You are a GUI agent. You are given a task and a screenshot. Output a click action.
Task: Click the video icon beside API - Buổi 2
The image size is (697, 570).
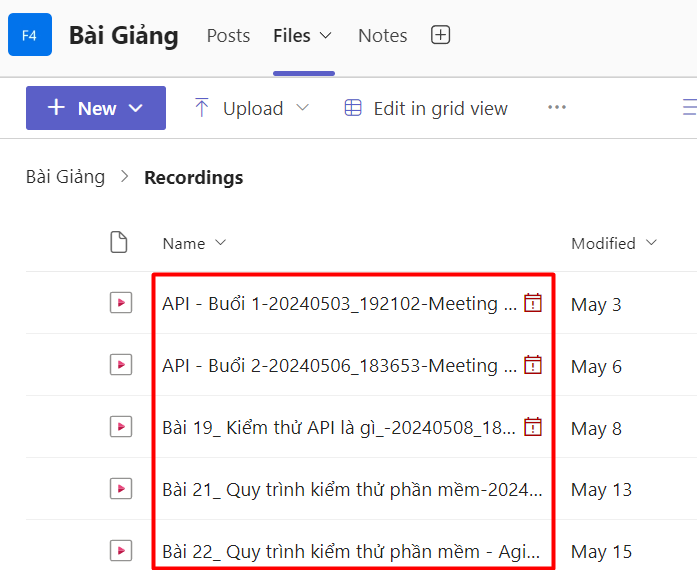click(121, 365)
